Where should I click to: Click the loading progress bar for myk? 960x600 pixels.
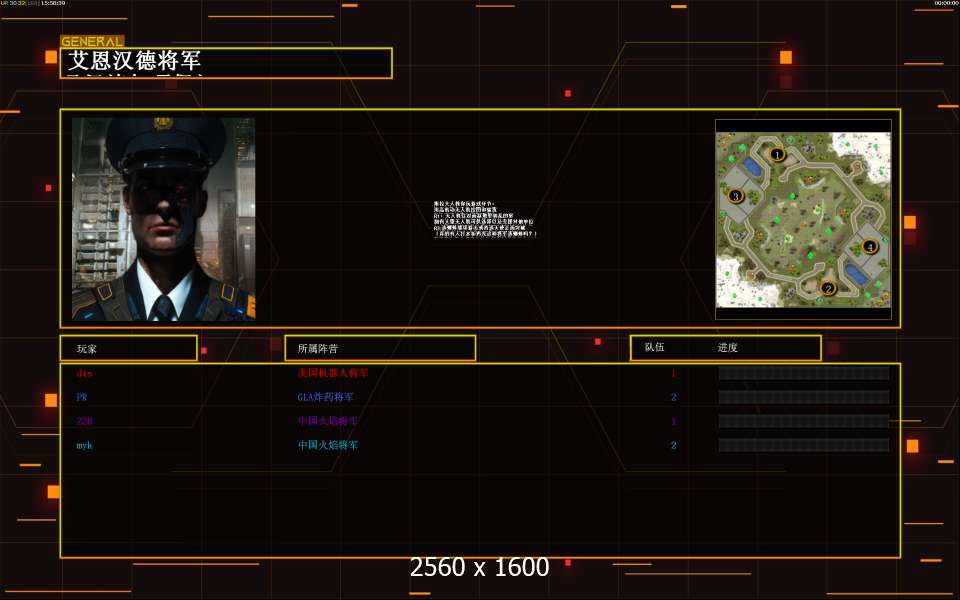pos(803,445)
